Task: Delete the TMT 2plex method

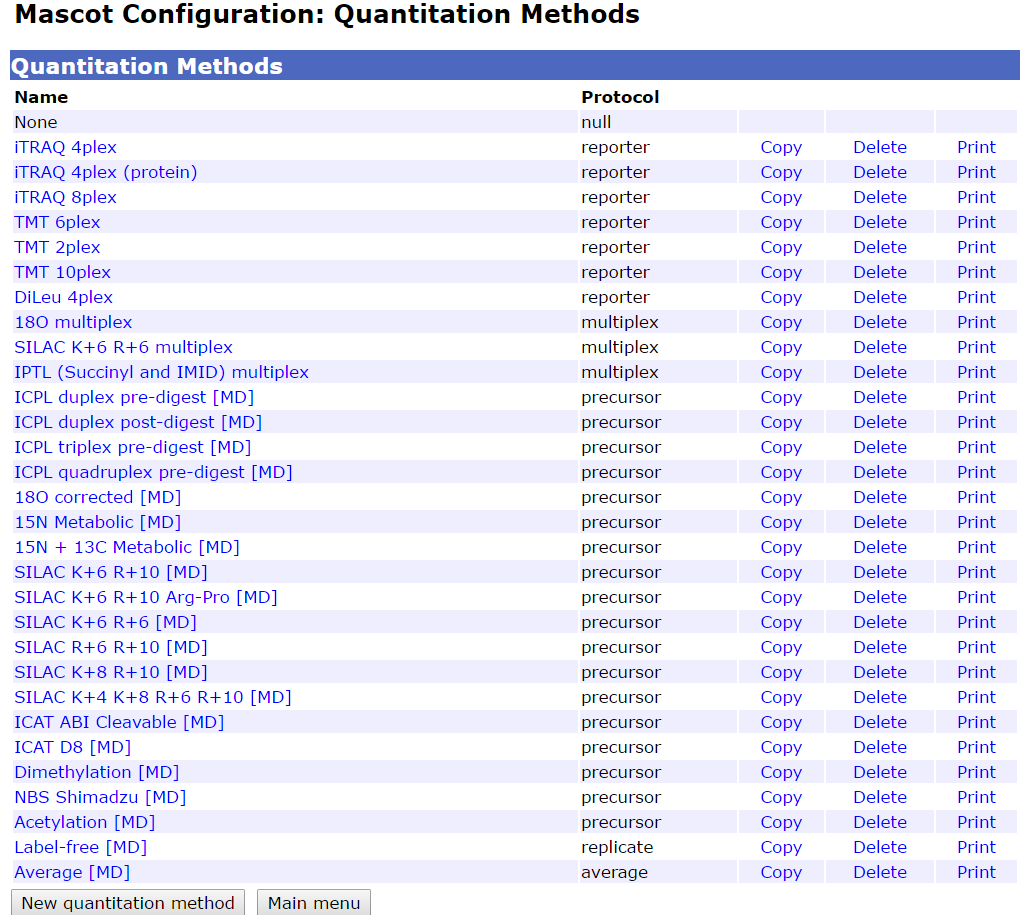Action: (880, 247)
